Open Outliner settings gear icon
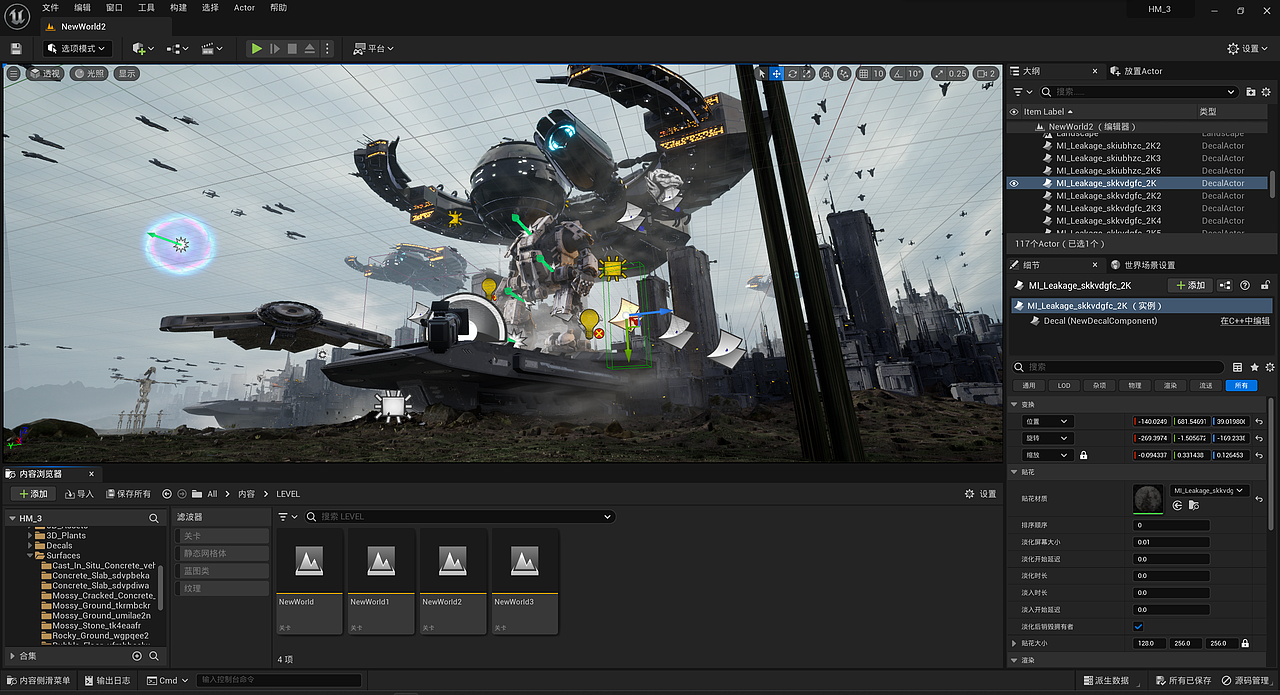The image size is (1280, 695). 1265,92
